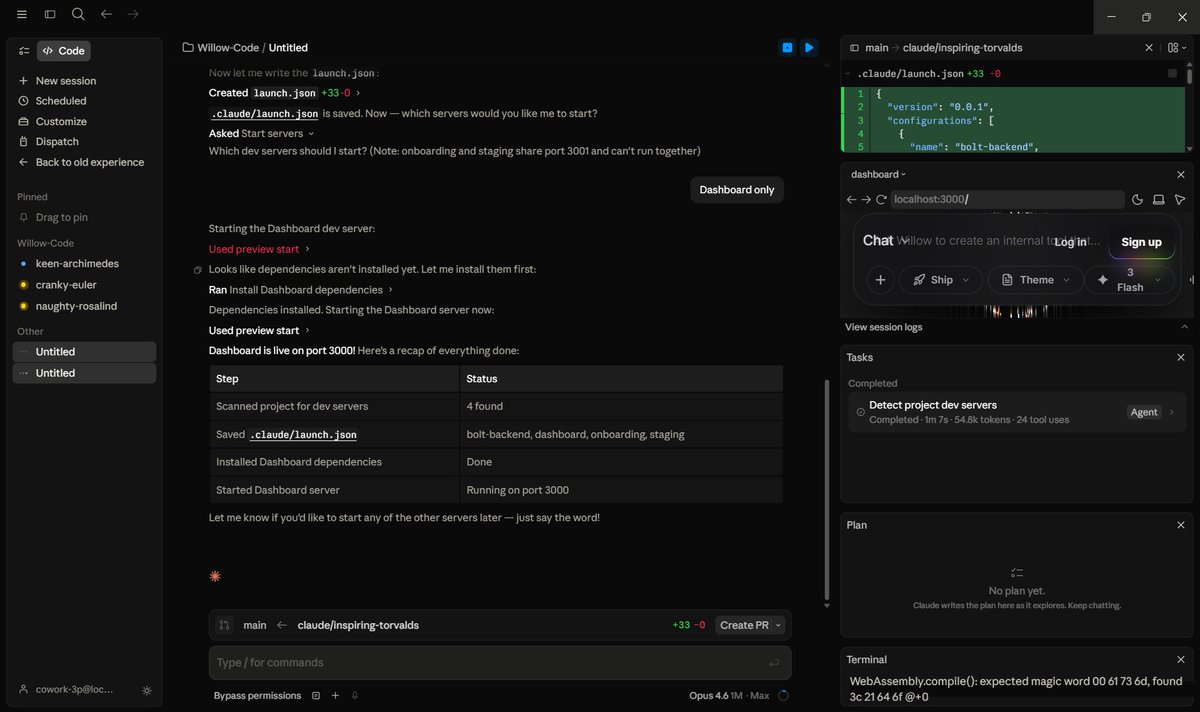
Task: Click the plus icon next to Bypass permissions
Action: tap(335, 695)
